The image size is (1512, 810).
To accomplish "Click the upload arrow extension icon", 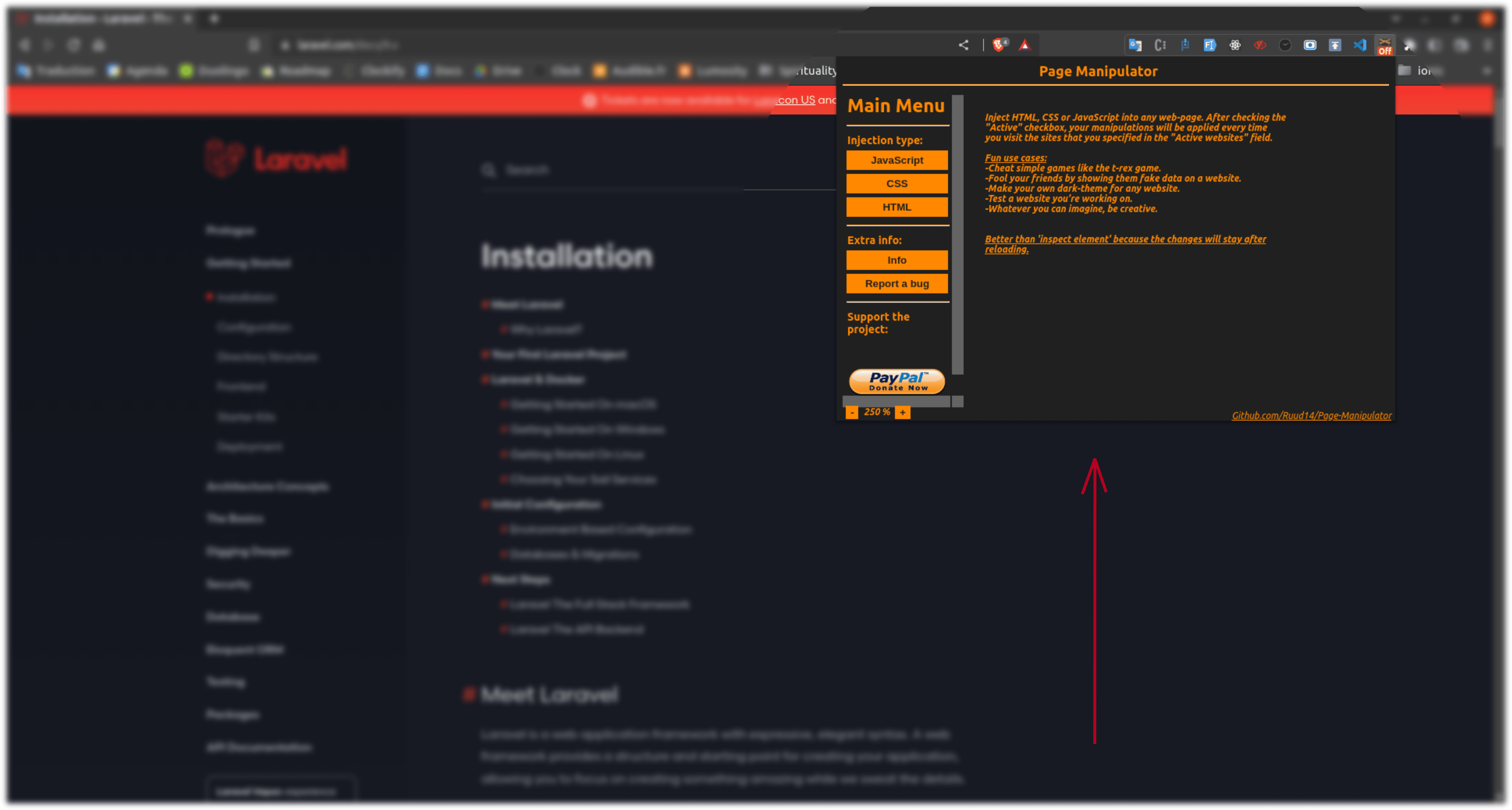I will click(x=1335, y=45).
